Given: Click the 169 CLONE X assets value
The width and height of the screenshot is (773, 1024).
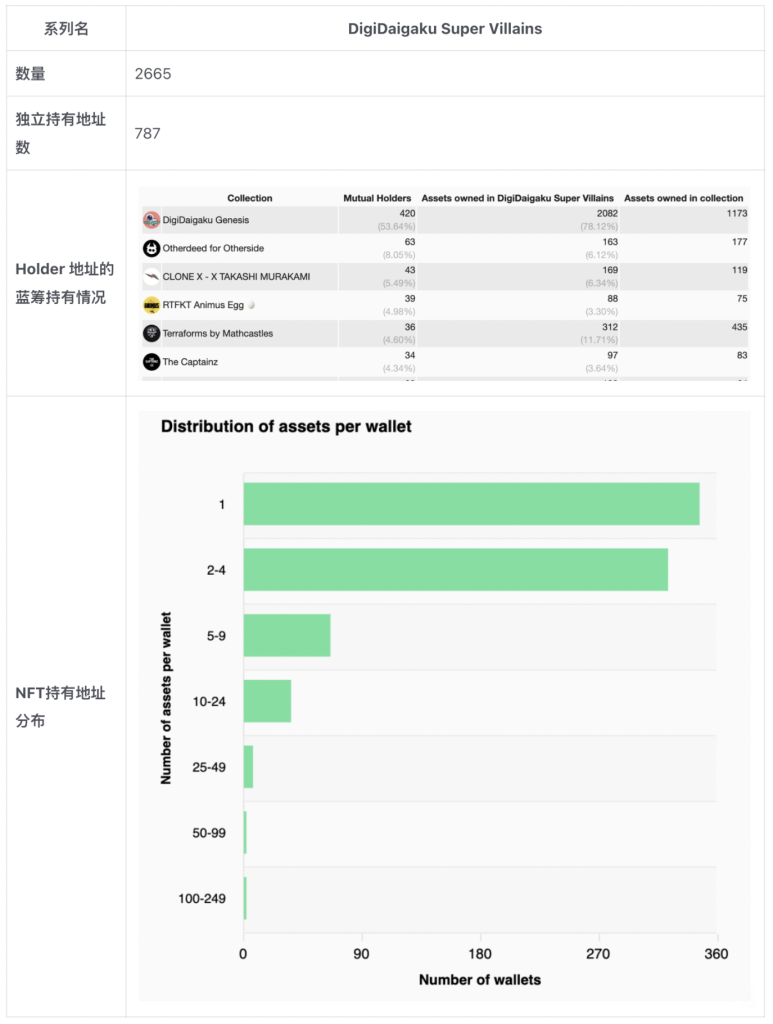Looking at the screenshot, I should [610, 270].
